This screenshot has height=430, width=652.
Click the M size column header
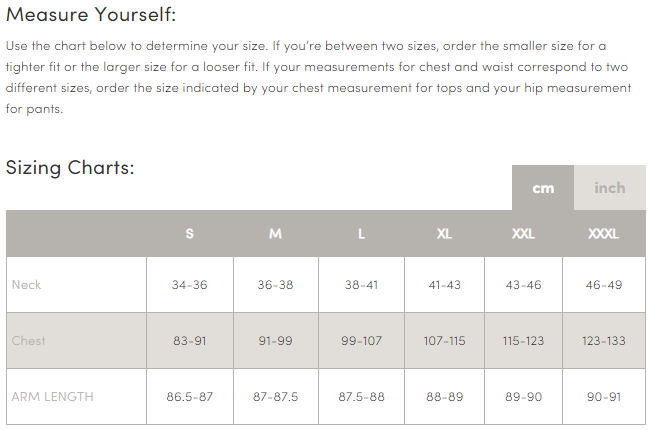275,234
